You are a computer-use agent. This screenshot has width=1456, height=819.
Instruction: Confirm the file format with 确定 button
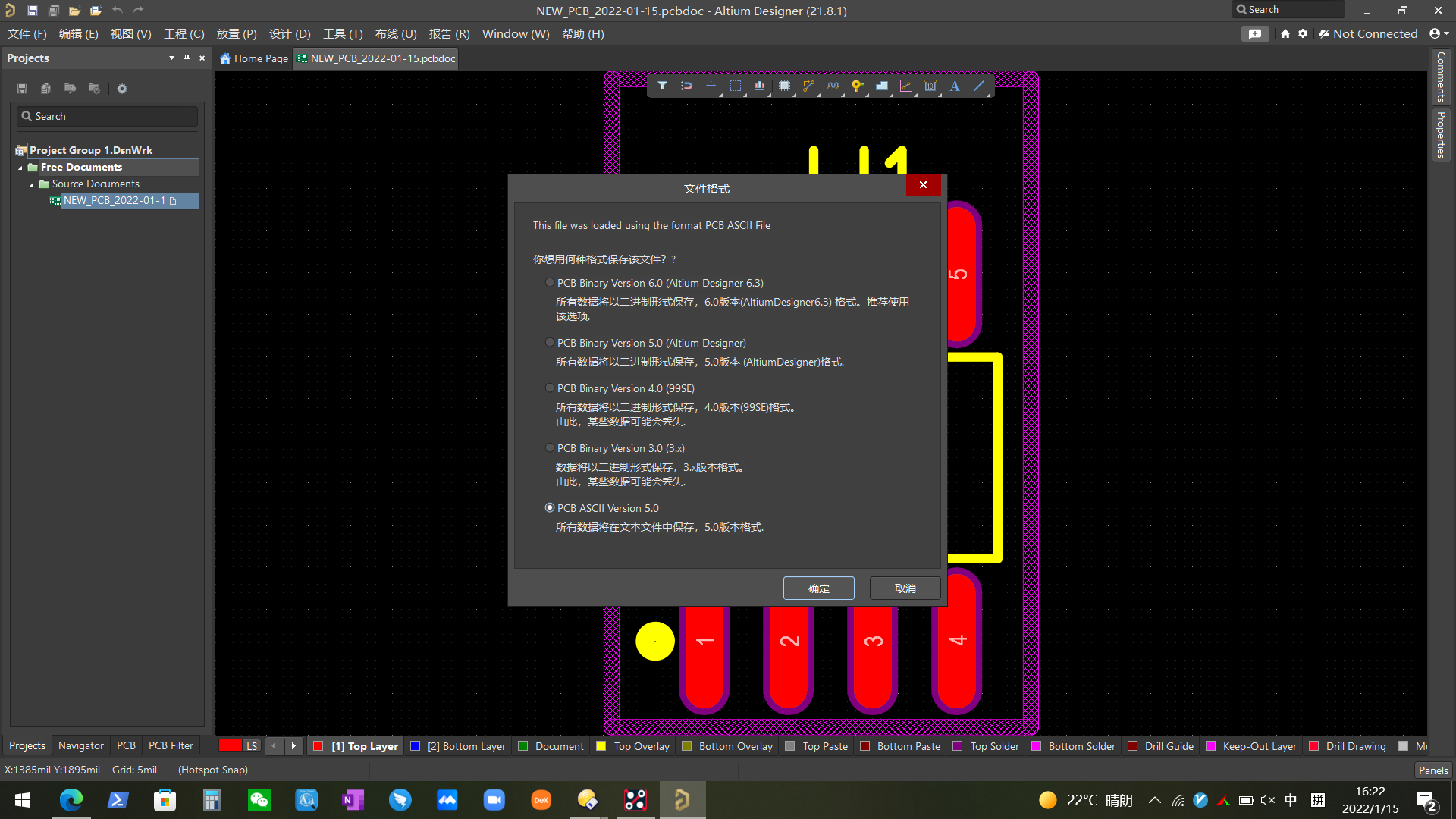pyautogui.click(x=818, y=588)
